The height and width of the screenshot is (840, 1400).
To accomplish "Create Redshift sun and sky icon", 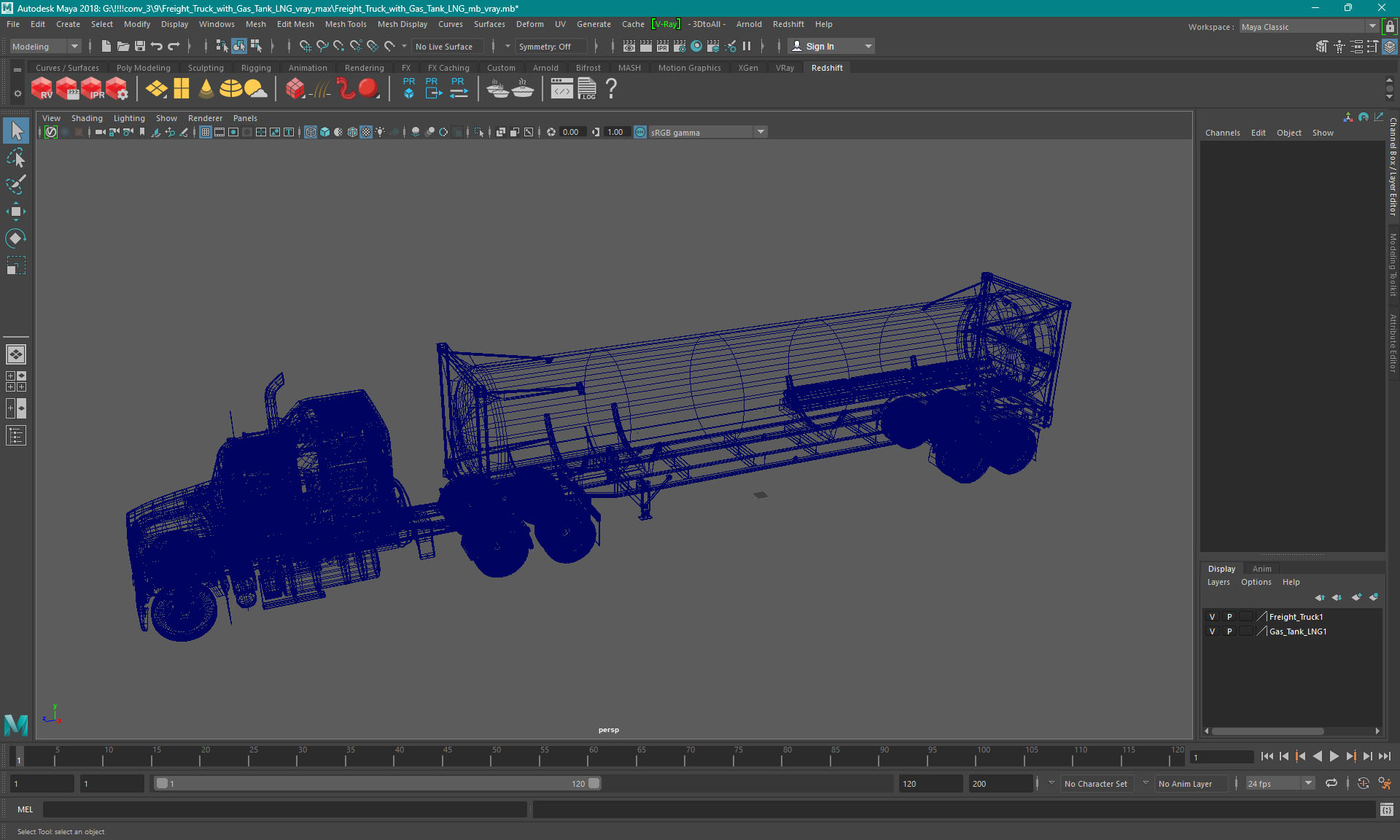I will 255,89.
